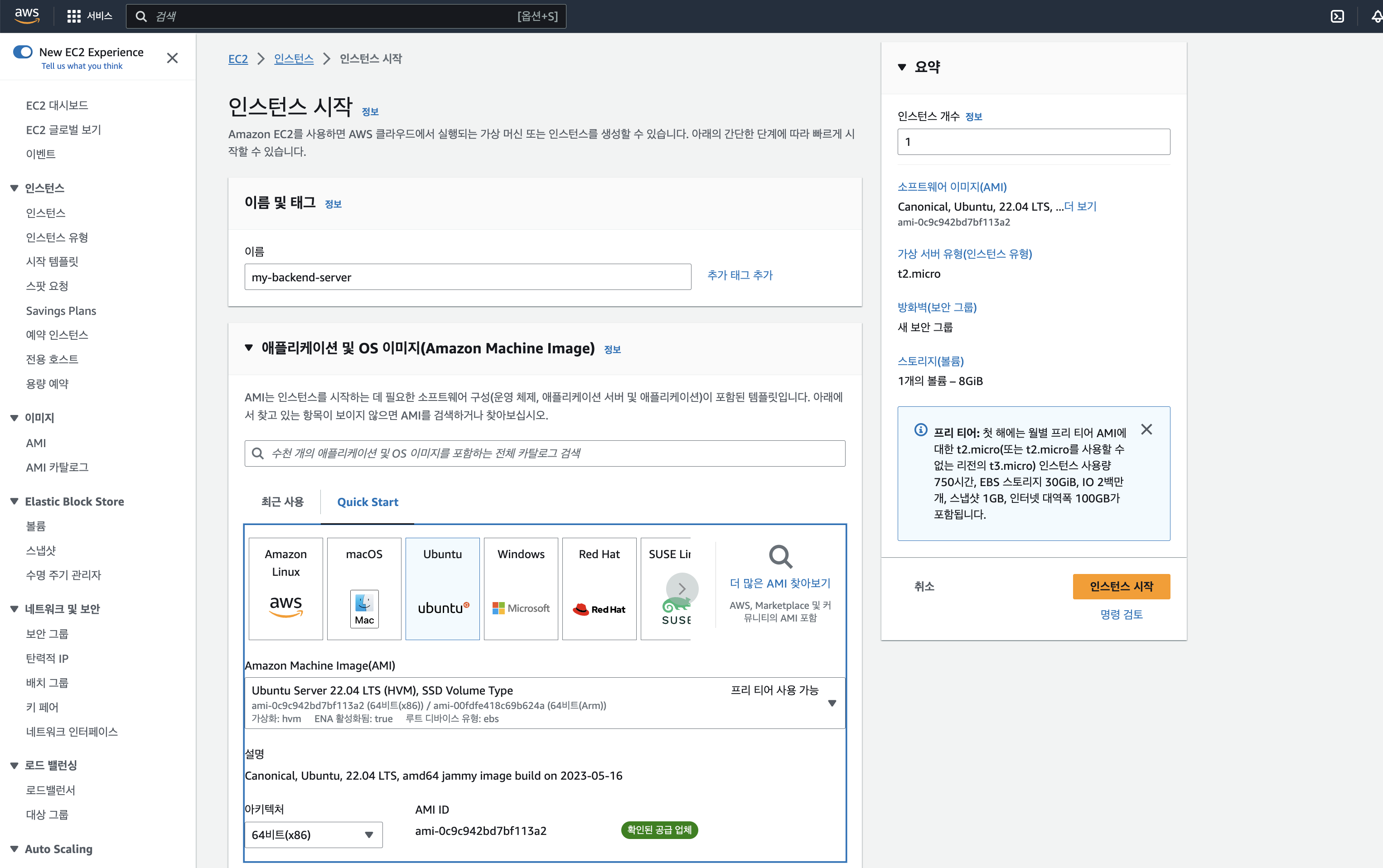The height and width of the screenshot is (868, 1383).
Task: Open the services grid menu icon
Action: coord(74,16)
